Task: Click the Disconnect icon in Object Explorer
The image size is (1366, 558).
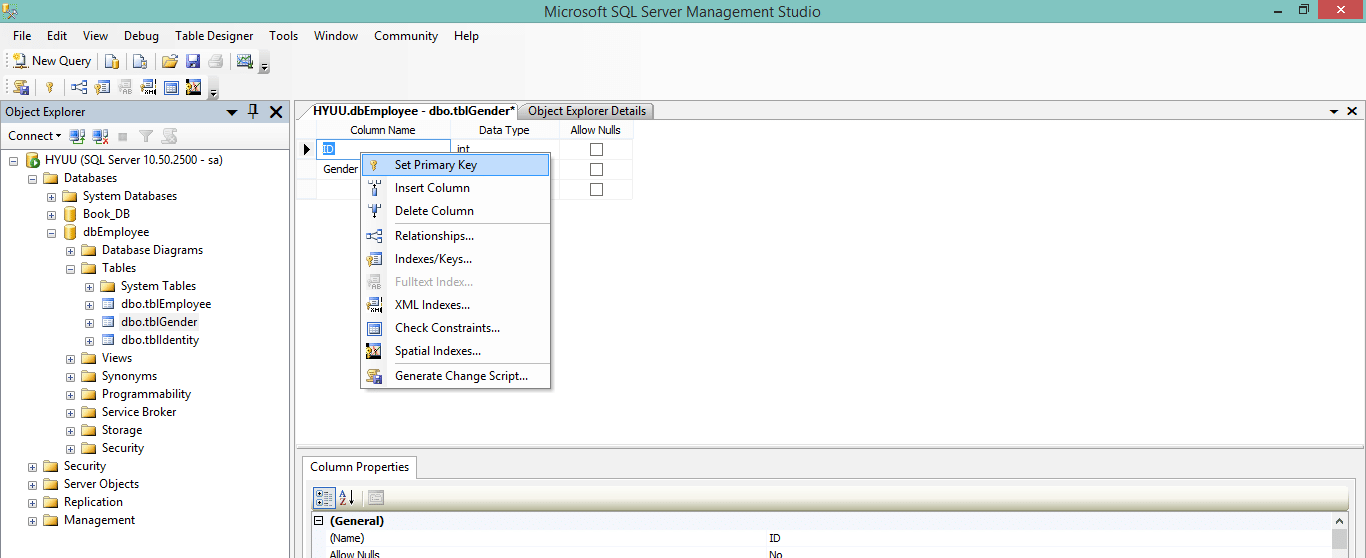Action: click(100, 136)
